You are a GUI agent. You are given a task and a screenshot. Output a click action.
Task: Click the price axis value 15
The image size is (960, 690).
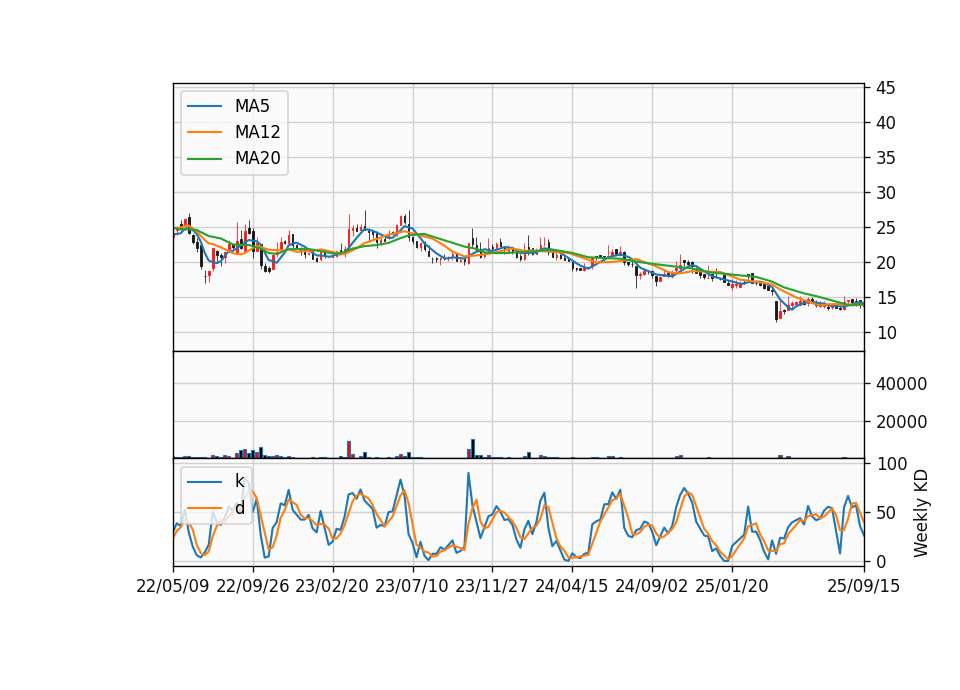point(885,298)
